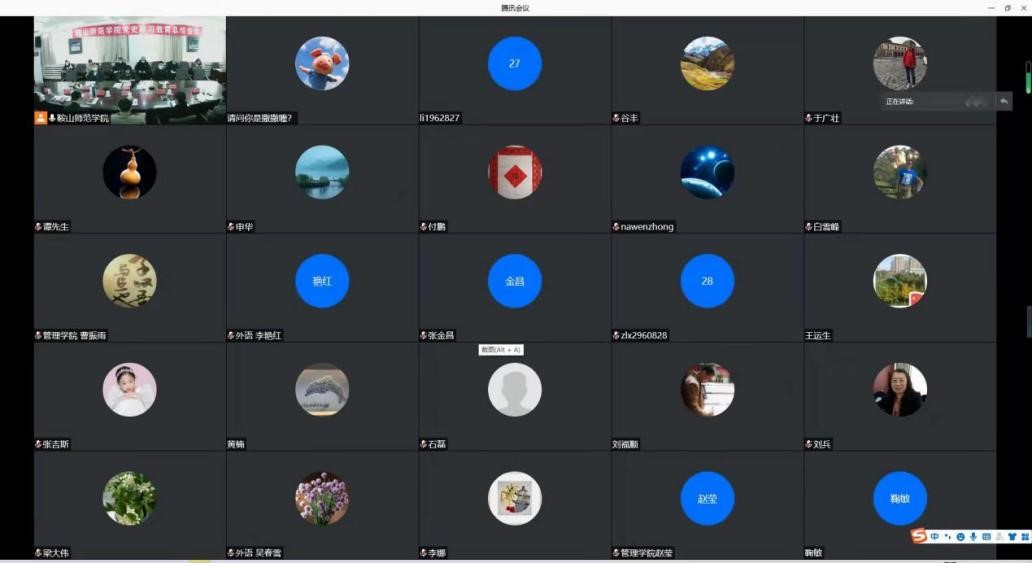1032x563 pixels.
Task: Open Sogou soft keyboard icon
Action: 986,537
